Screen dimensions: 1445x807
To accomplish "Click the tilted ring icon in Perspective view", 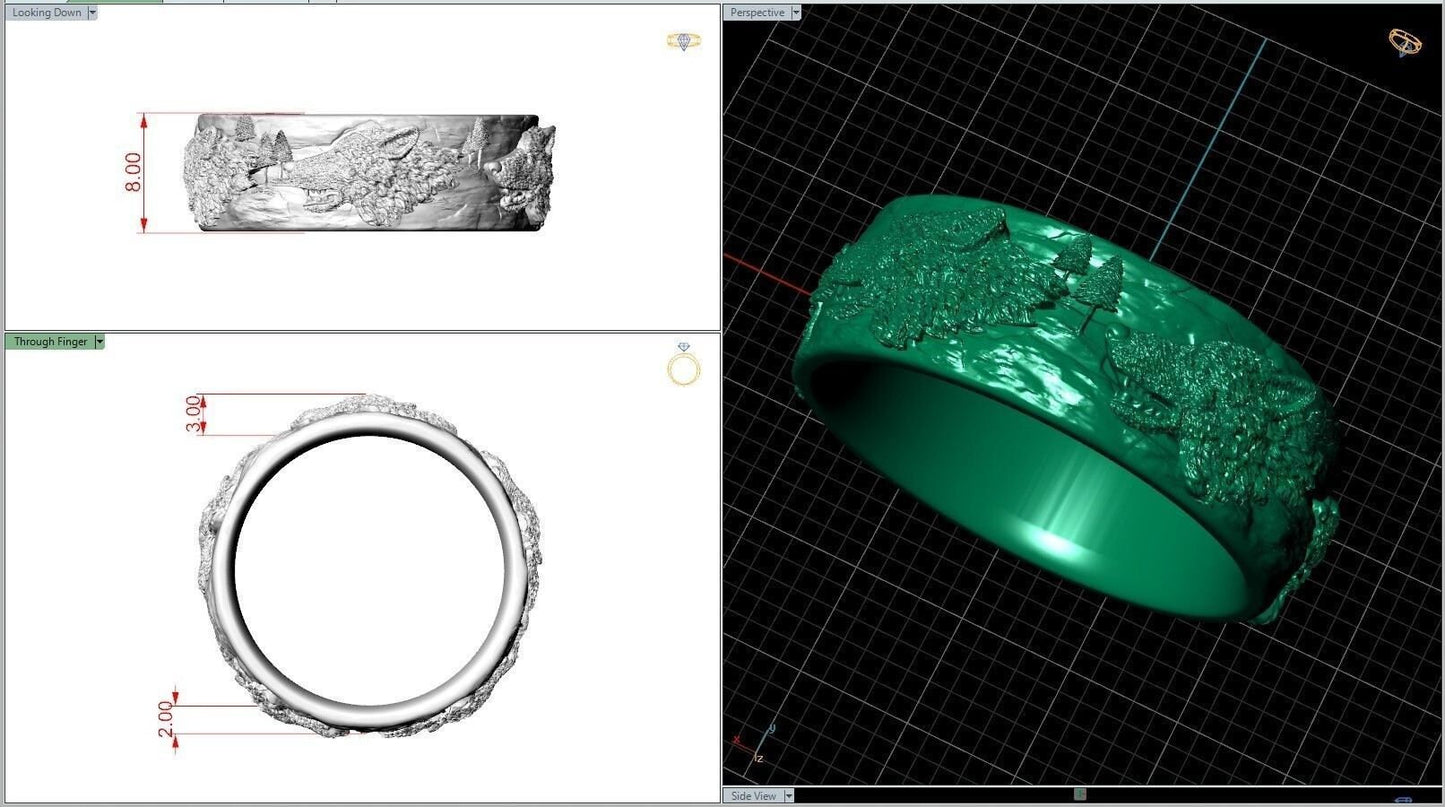I will click(x=1405, y=42).
